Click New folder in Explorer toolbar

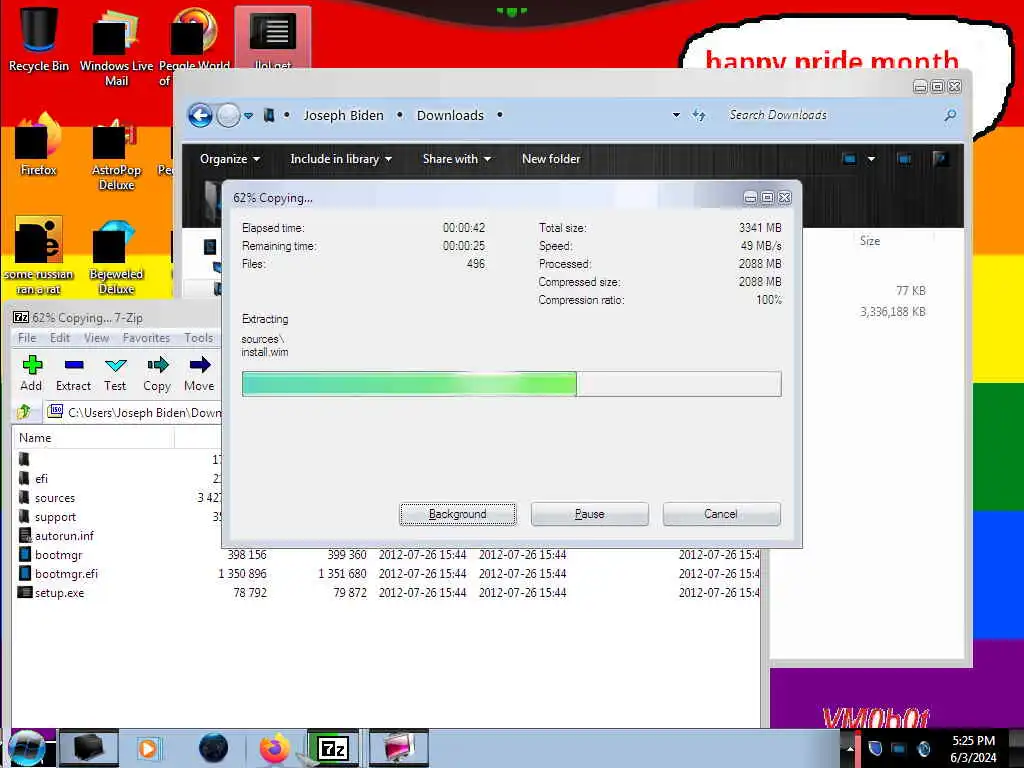coord(551,159)
